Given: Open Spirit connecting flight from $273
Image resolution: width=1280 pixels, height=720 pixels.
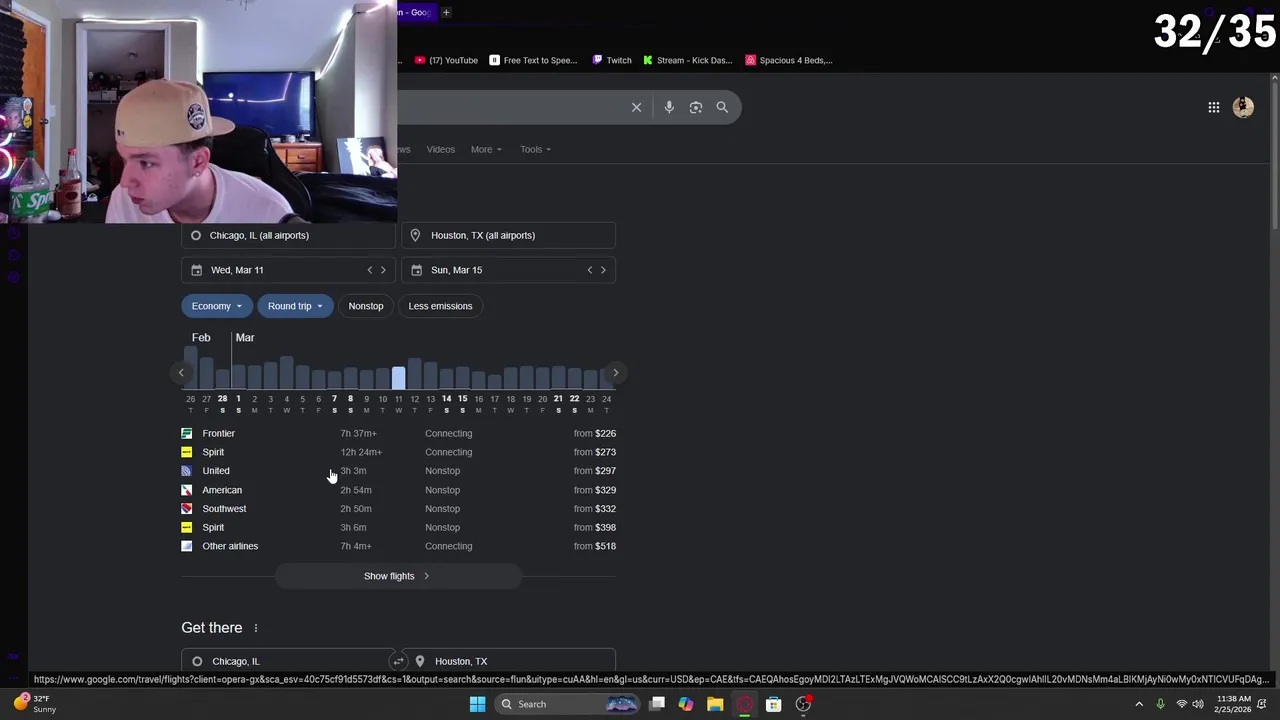Looking at the screenshot, I should (x=398, y=452).
